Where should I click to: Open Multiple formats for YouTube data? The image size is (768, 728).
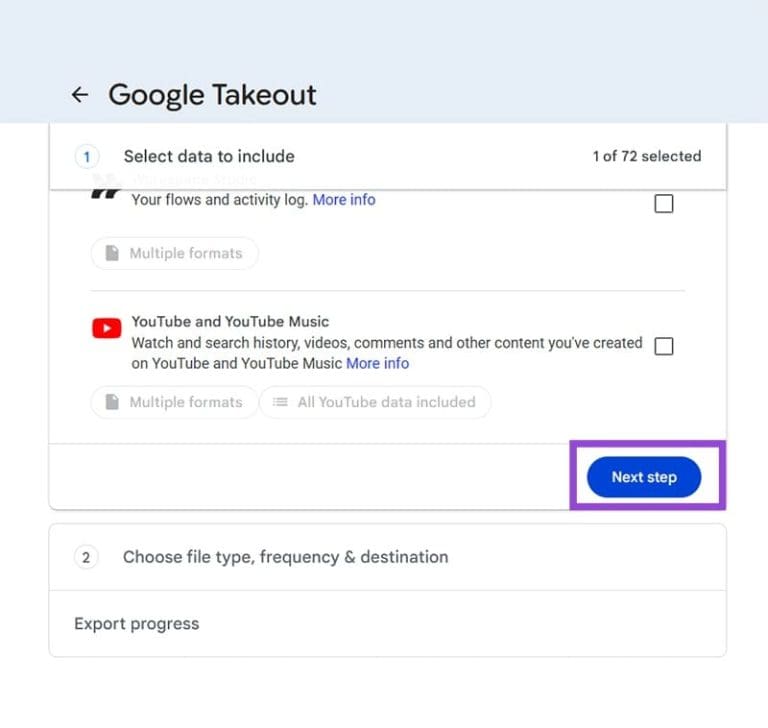[174, 402]
